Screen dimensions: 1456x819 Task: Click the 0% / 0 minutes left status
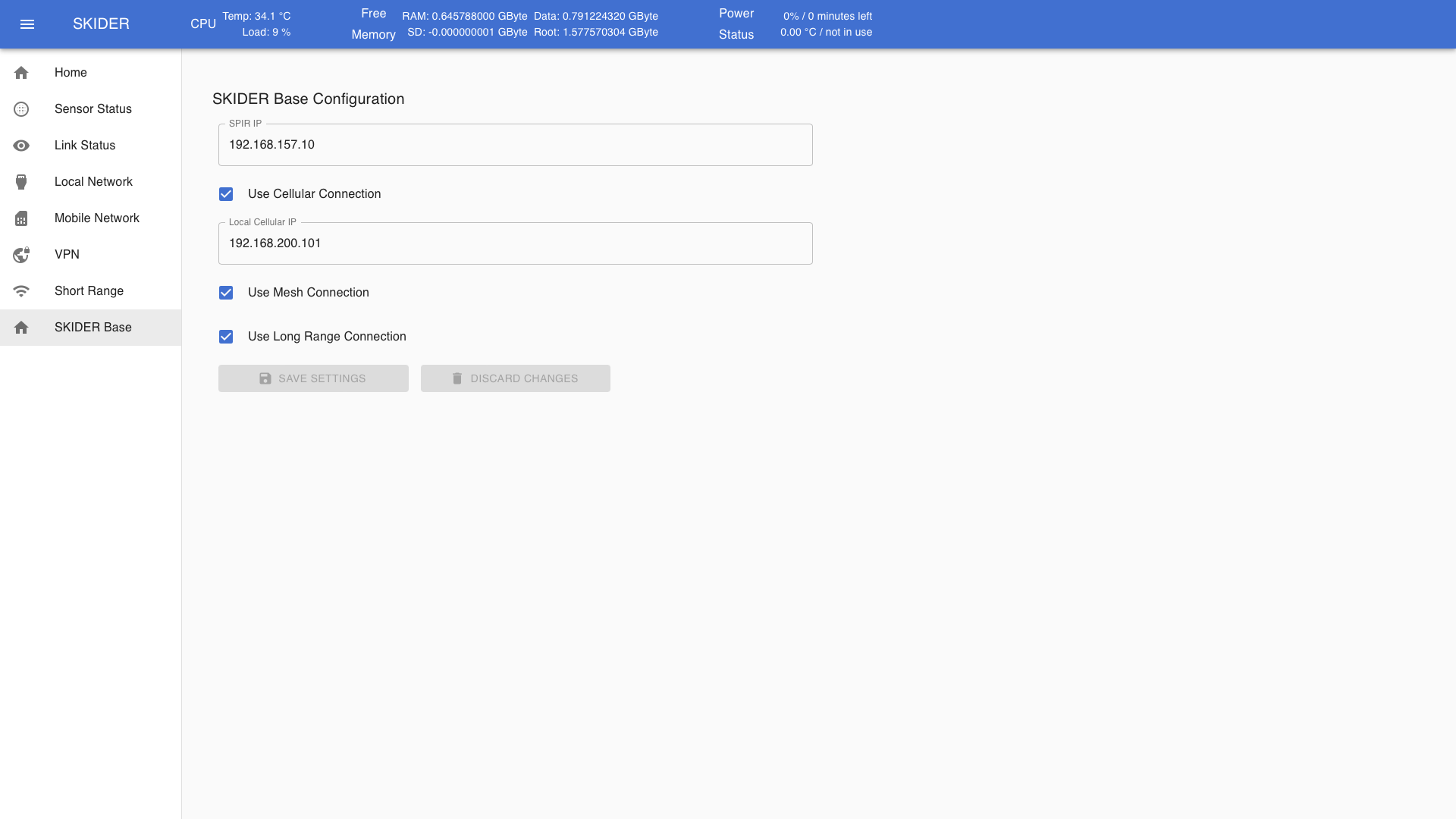[x=827, y=16]
